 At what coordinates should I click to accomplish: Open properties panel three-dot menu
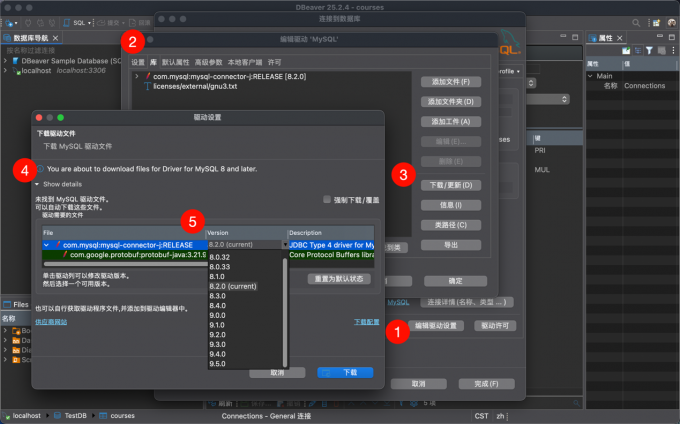tap(673, 51)
